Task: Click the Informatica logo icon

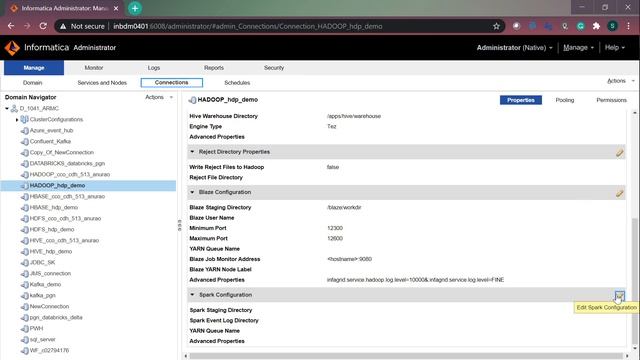Action: tap(12, 48)
